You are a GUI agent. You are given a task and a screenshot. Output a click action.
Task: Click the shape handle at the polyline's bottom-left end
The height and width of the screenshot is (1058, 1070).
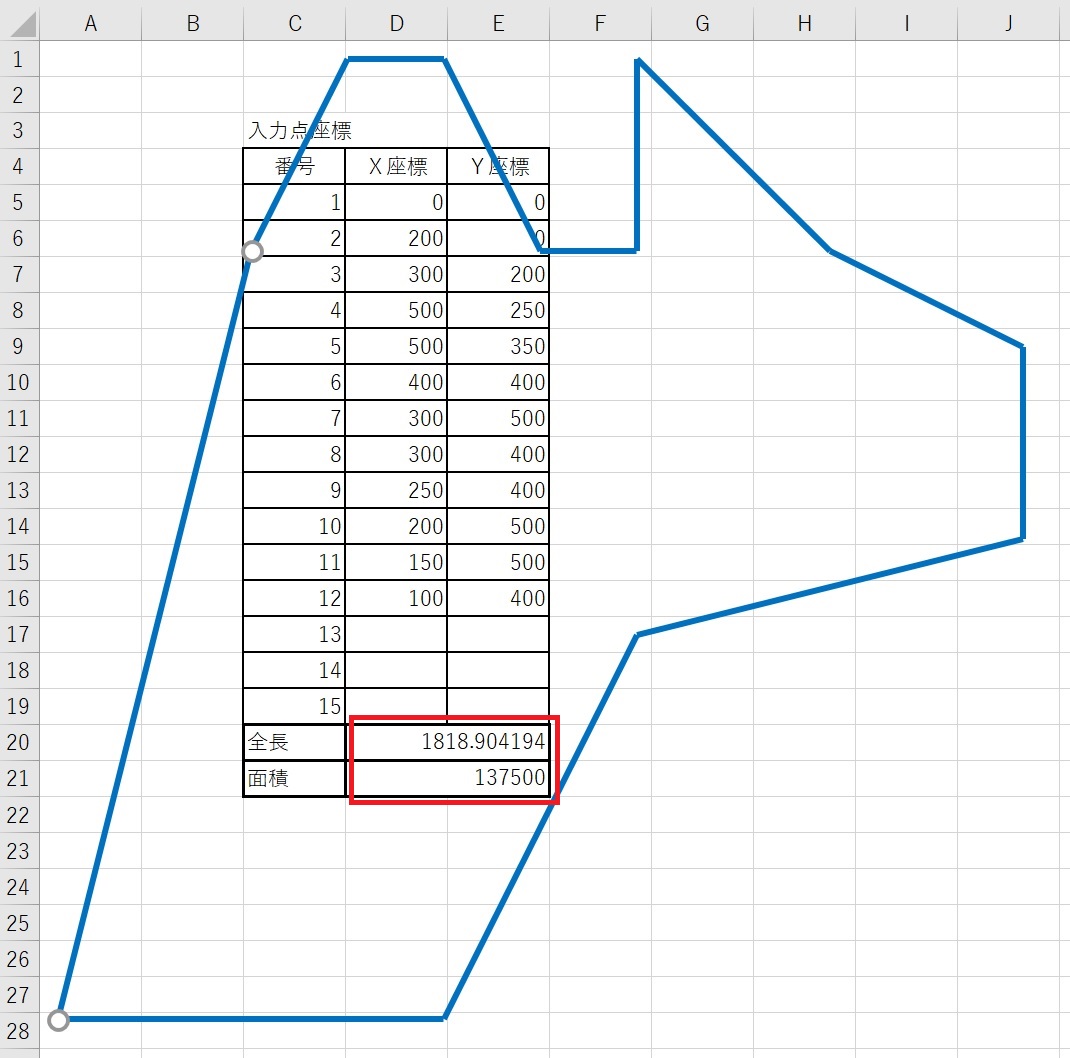coord(58,1020)
